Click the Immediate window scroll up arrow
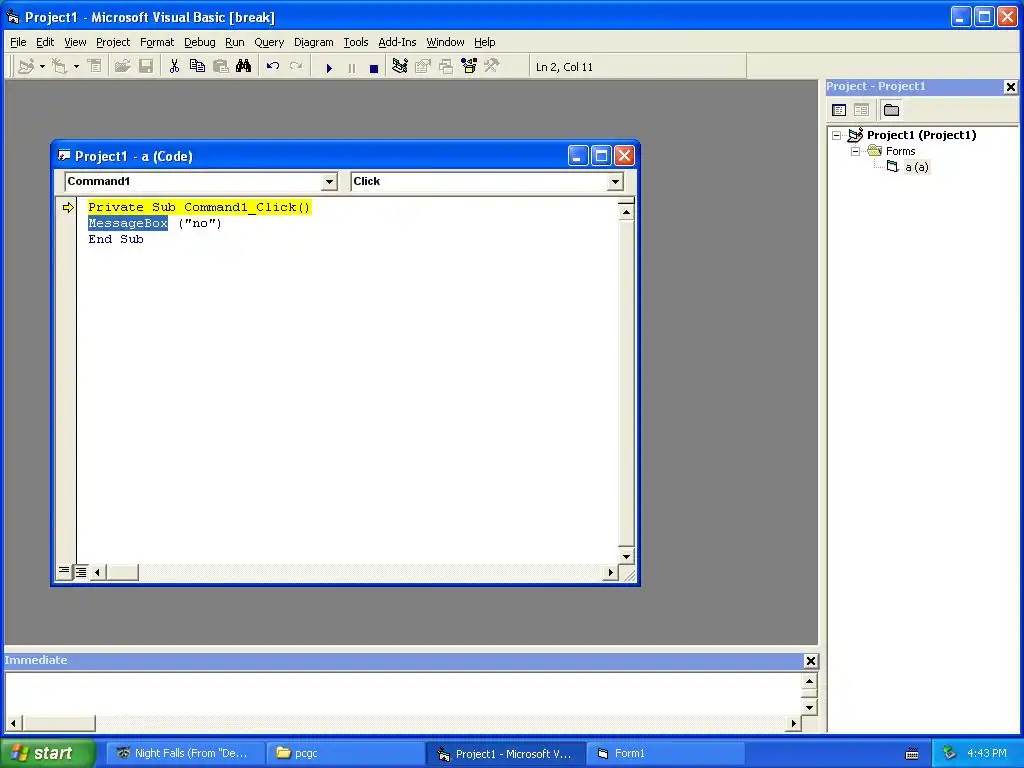 click(809, 682)
